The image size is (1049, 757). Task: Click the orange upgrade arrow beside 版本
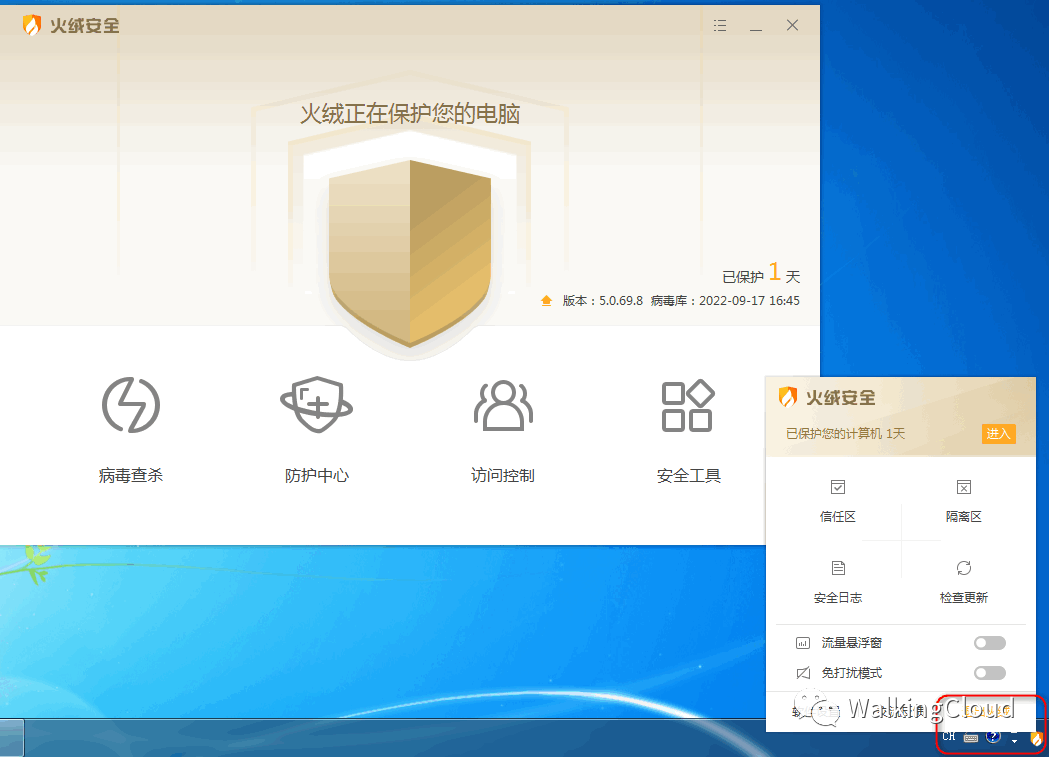(547, 301)
